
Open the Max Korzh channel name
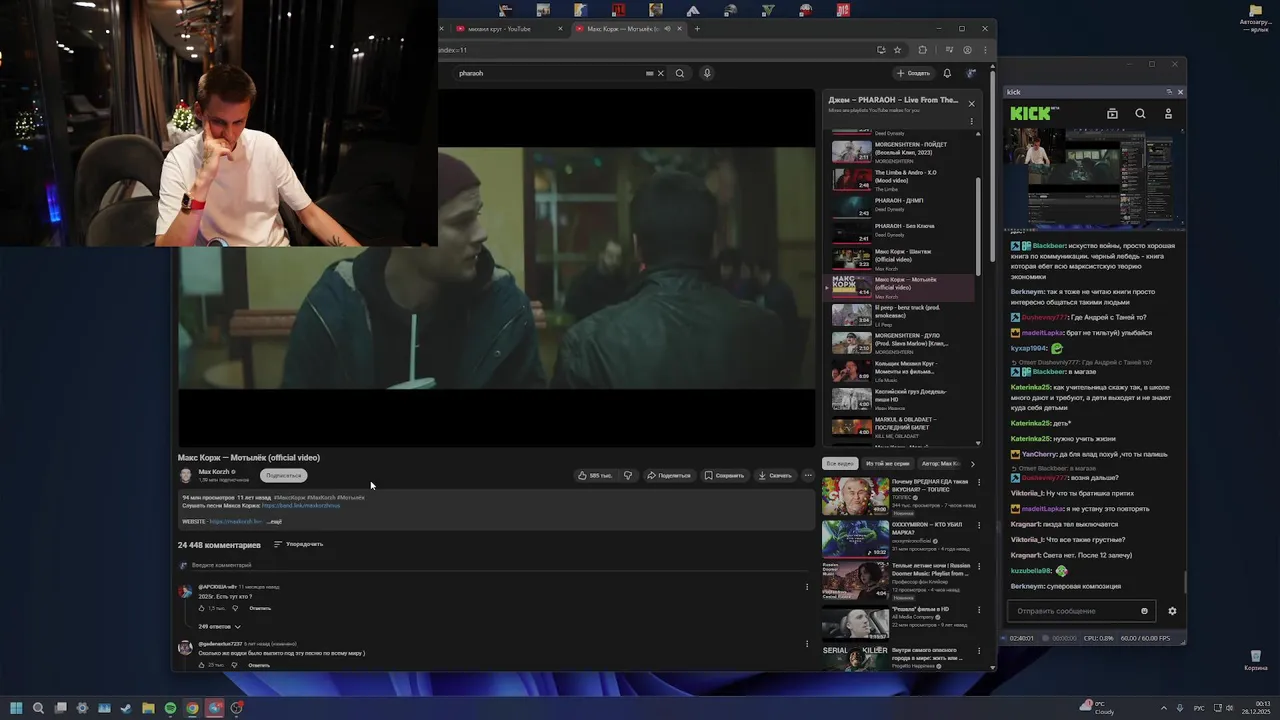point(215,472)
